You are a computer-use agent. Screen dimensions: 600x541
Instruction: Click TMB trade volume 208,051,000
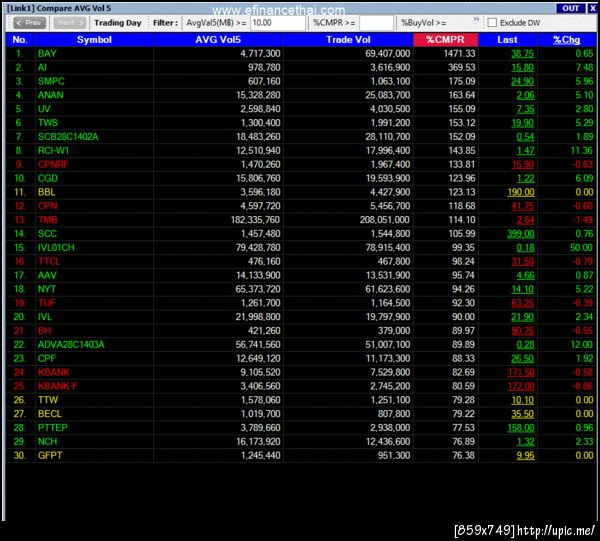coord(385,220)
